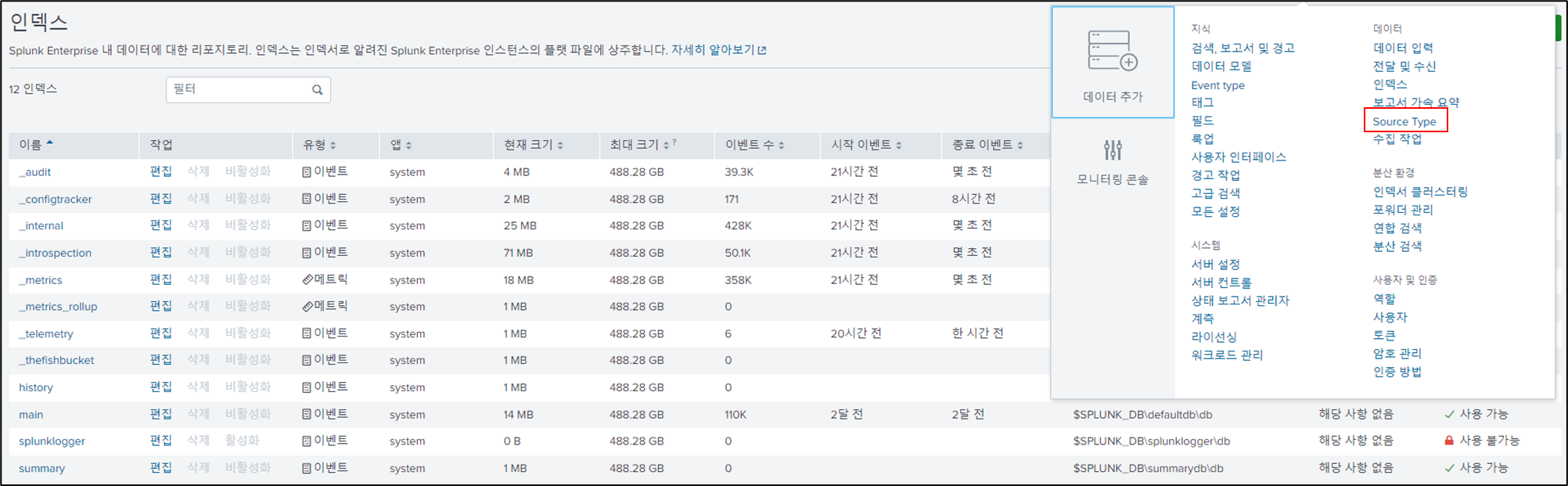1568x486 pixels.
Task: Open 고급 검색 menu entry
Action: pyautogui.click(x=1215, y=193)
